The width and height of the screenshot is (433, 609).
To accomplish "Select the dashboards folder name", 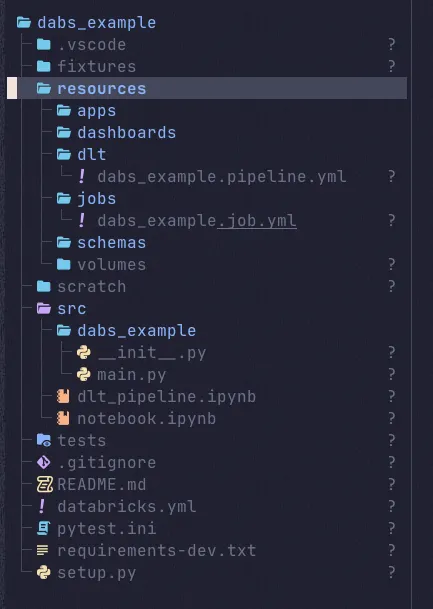I will coord(127,133).
